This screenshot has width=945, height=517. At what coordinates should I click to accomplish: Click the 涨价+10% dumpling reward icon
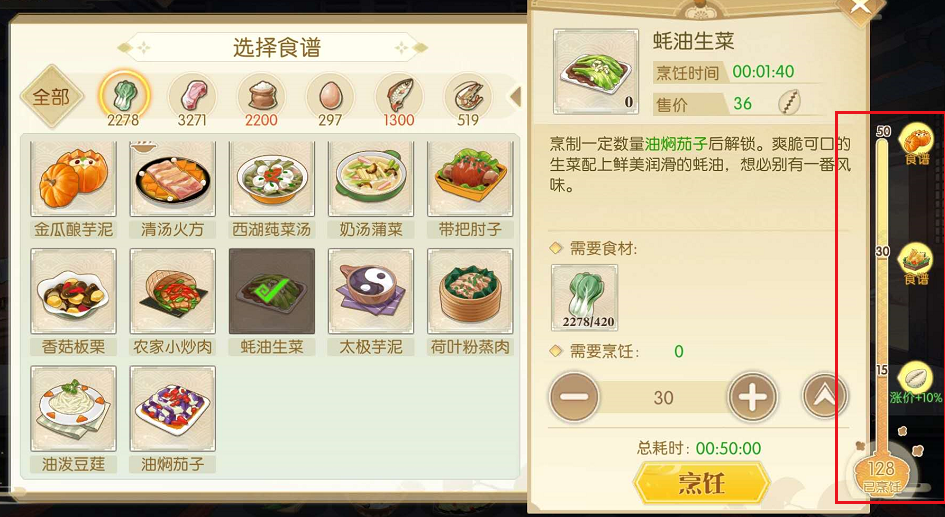coord(915,382)
